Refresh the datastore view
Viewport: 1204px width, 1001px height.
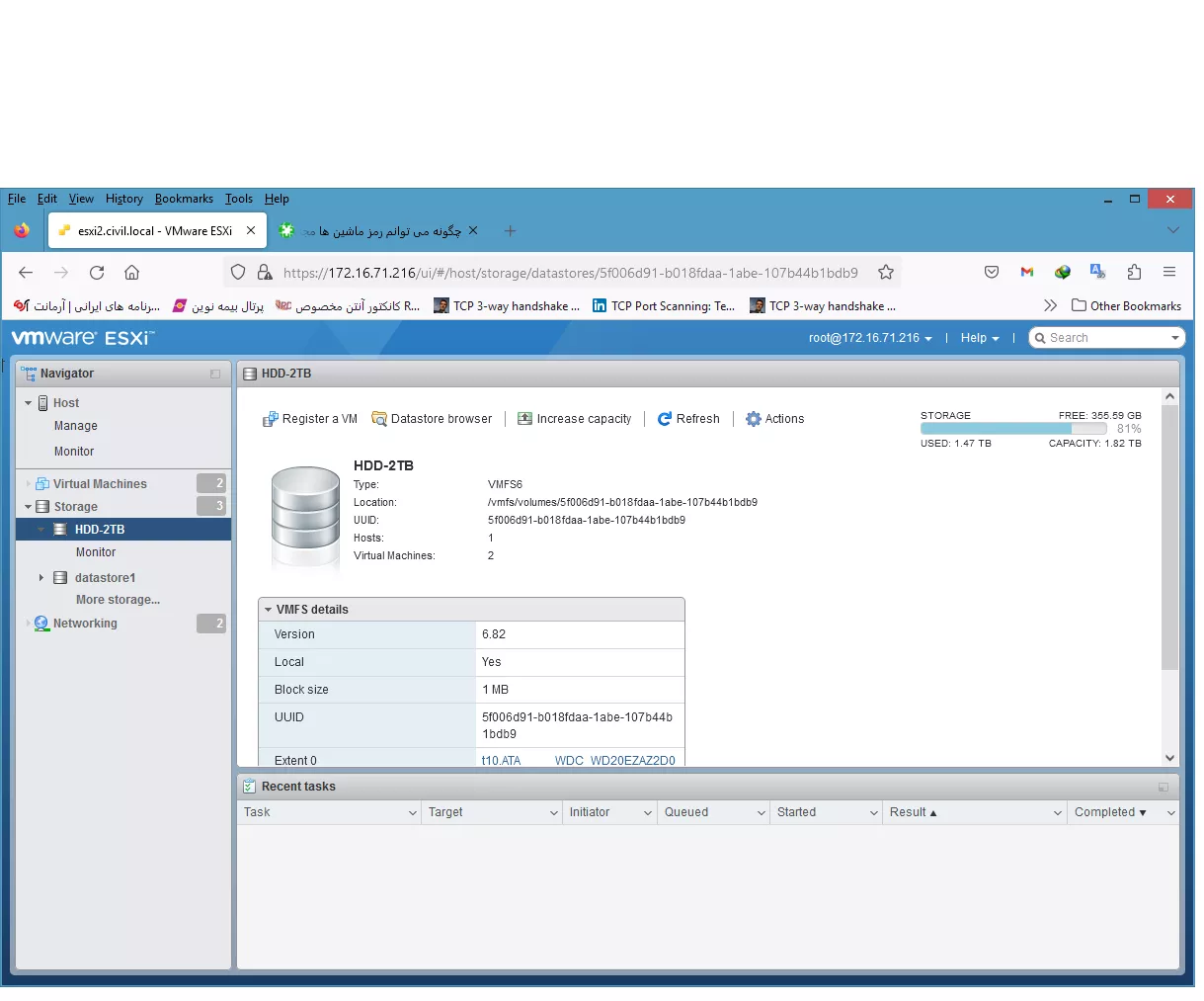[x=688, y=419]
